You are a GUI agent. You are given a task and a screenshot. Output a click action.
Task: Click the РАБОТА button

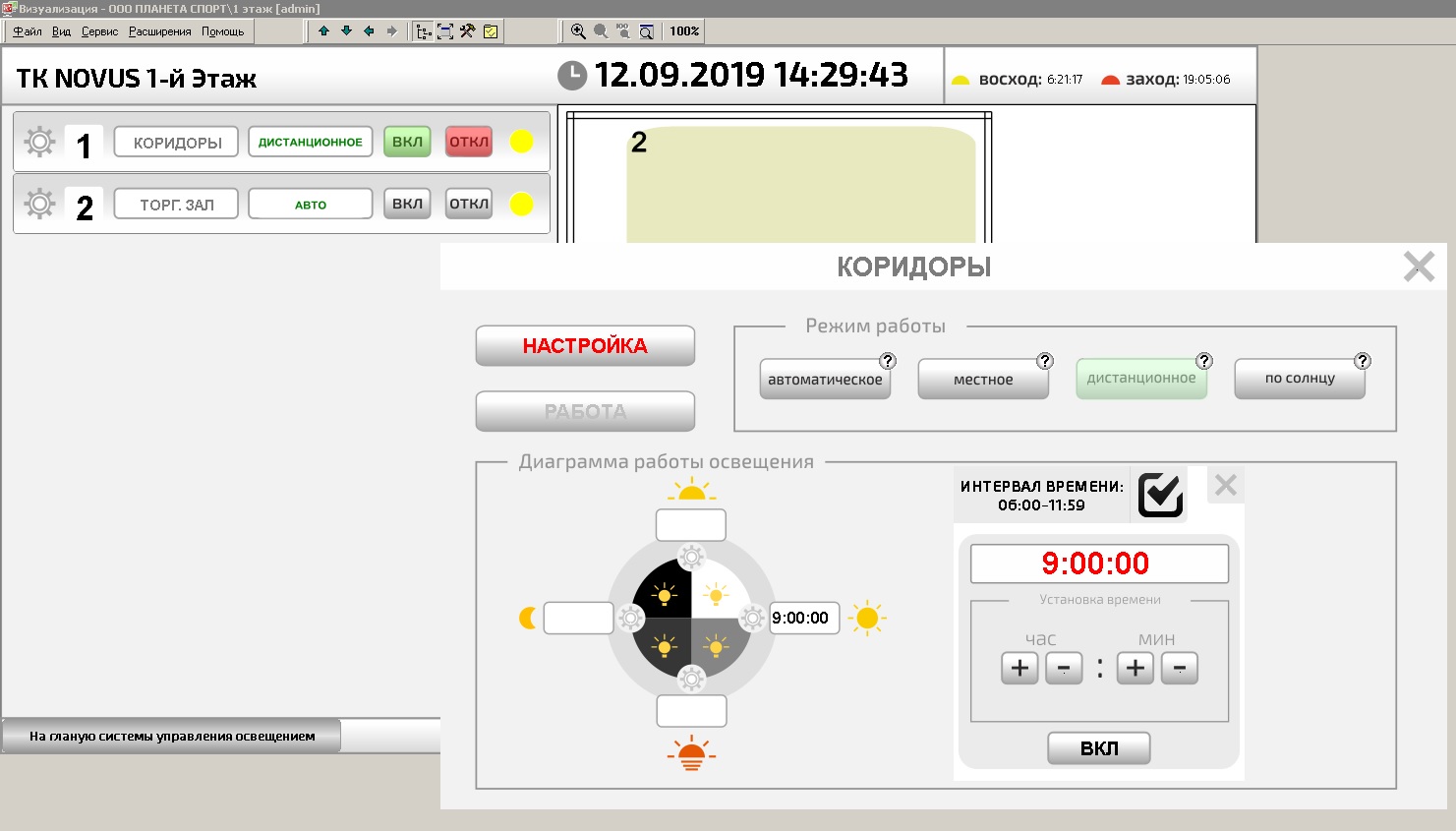pyautogui.click(x=585, y=411)
